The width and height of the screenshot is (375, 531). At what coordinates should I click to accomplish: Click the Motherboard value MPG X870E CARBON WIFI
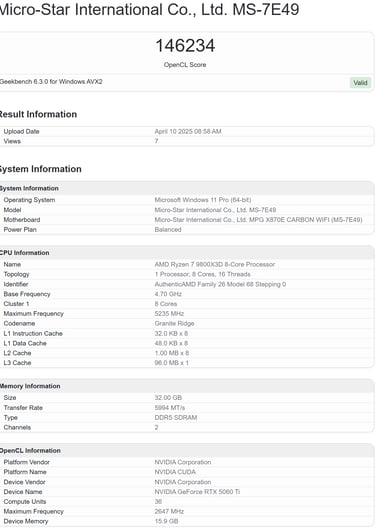[258, 220]
